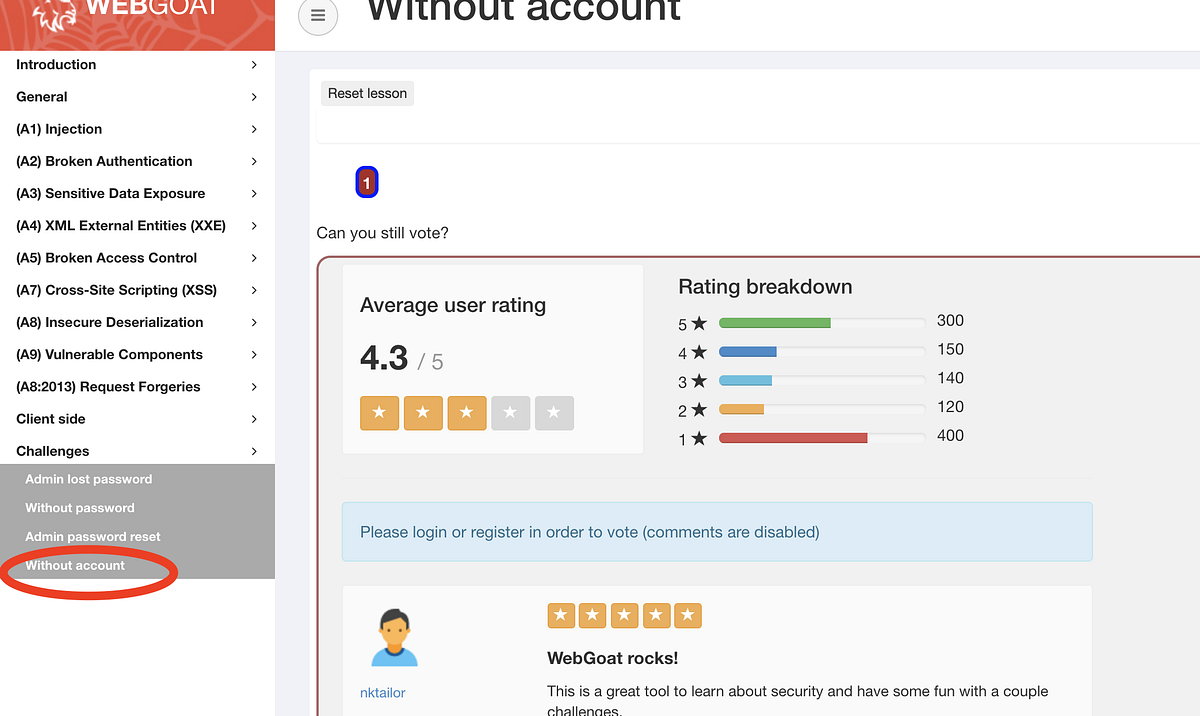Open the (A2) Broken Authentication section
The height and width of the screenshot is (716, 1200).
(104, 161)
